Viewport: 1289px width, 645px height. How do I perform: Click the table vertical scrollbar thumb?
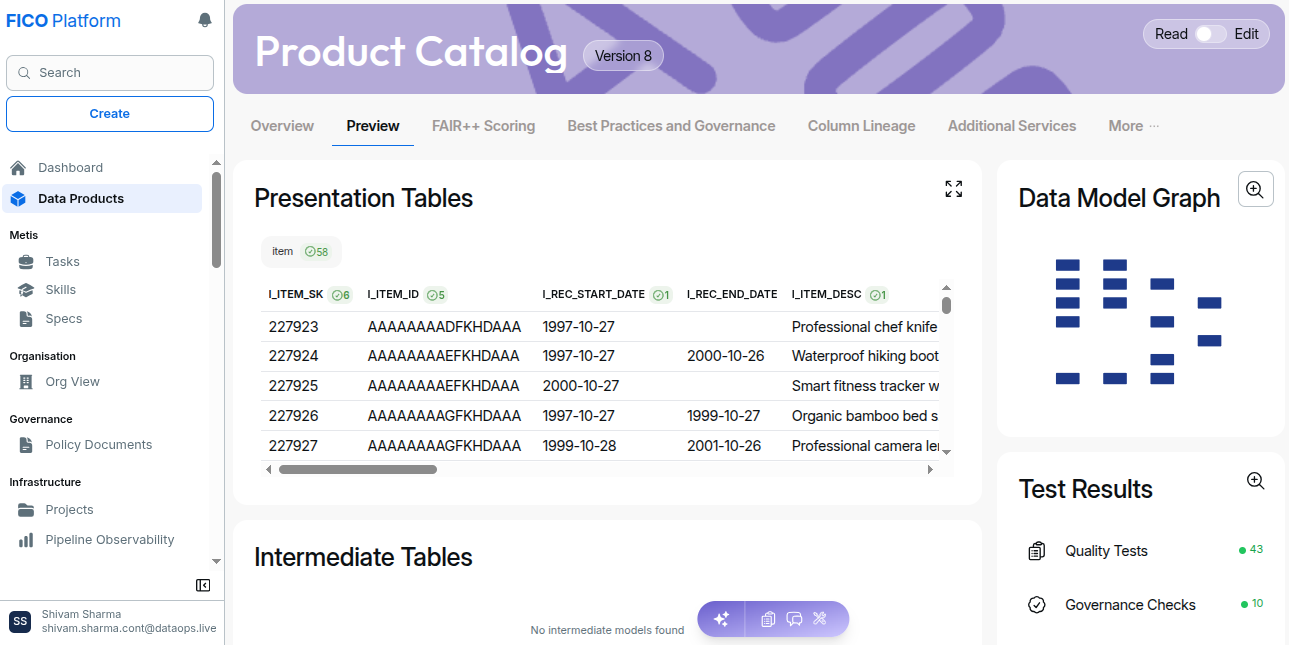coord(946,305)
